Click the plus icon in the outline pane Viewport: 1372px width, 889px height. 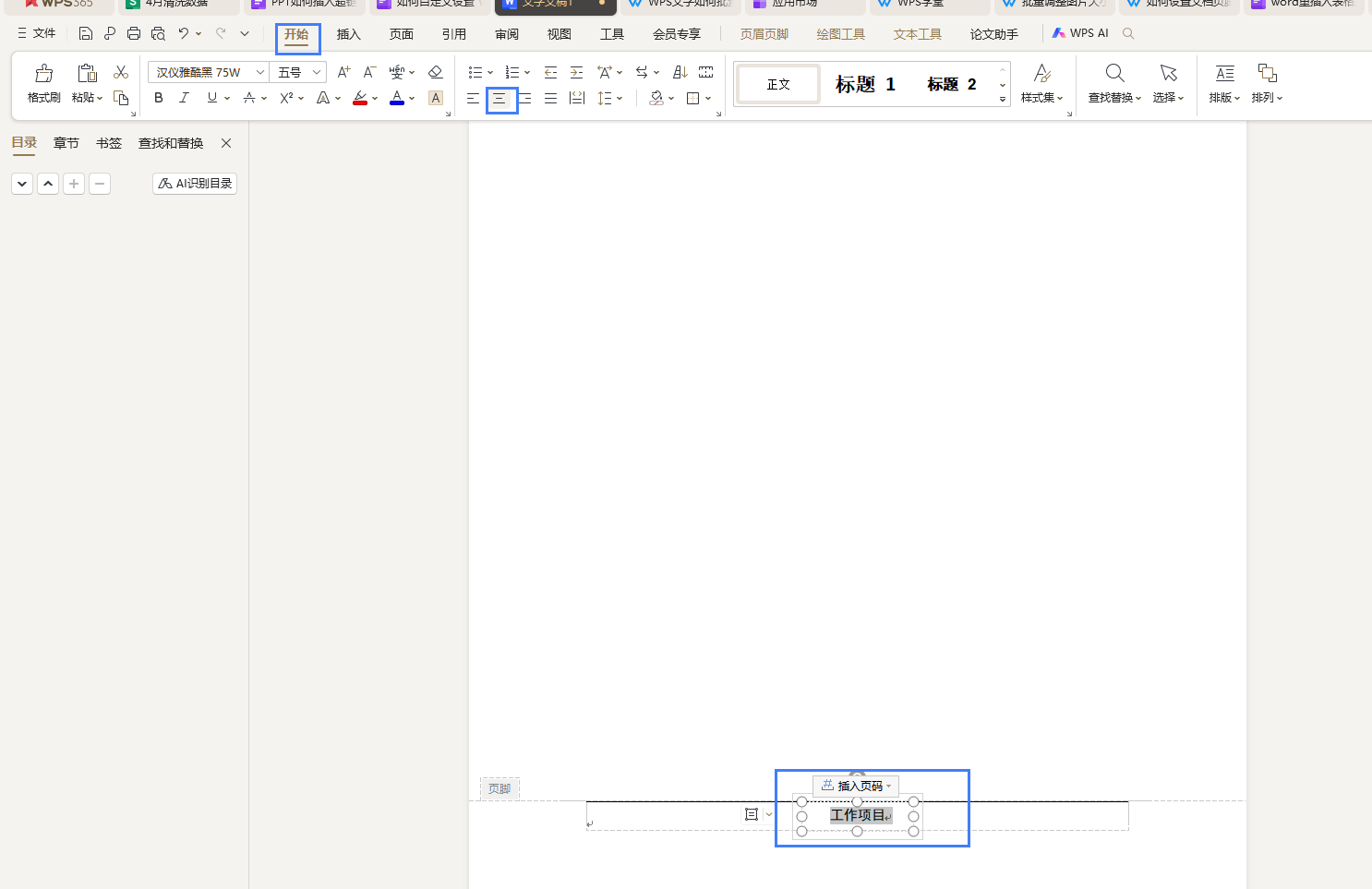74,184
